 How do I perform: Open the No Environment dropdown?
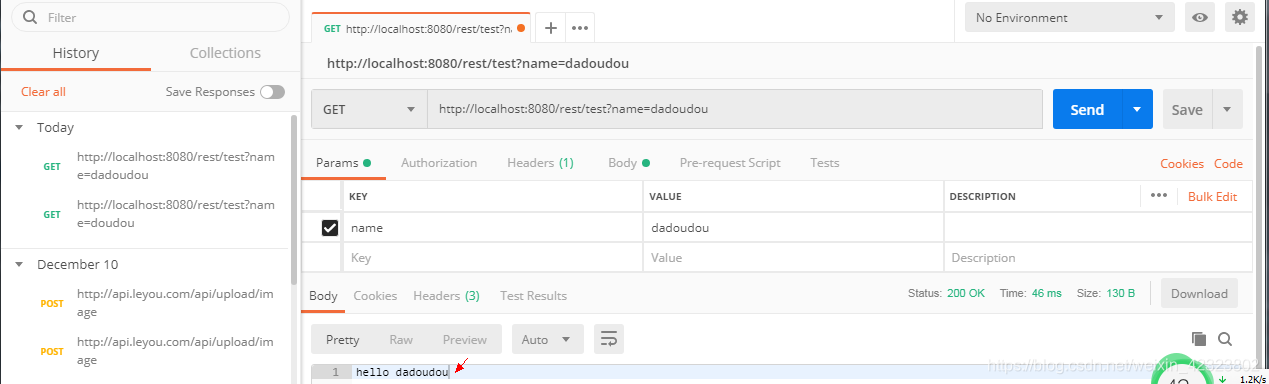[x=1069, y=17]
